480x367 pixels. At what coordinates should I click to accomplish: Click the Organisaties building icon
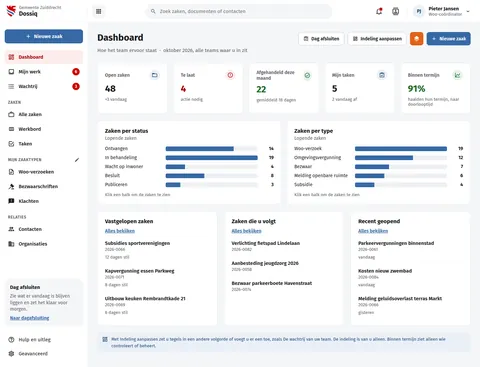(11, 244)
